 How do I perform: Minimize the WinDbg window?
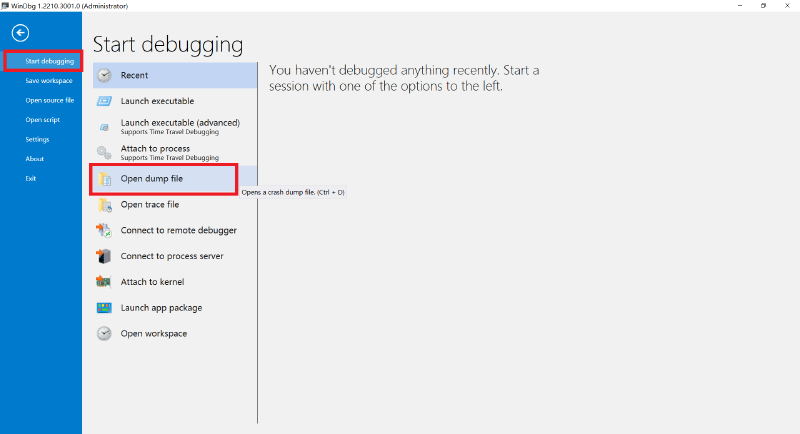tap(740, 6)
